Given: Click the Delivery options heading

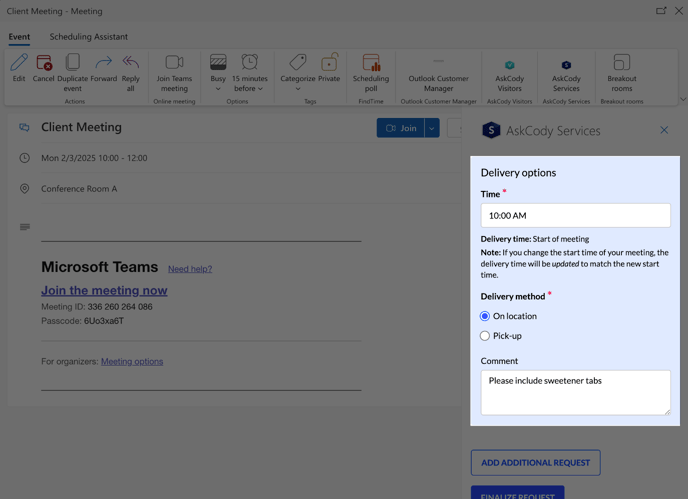Looking at the screenshot, I should (x=518, y=173).
